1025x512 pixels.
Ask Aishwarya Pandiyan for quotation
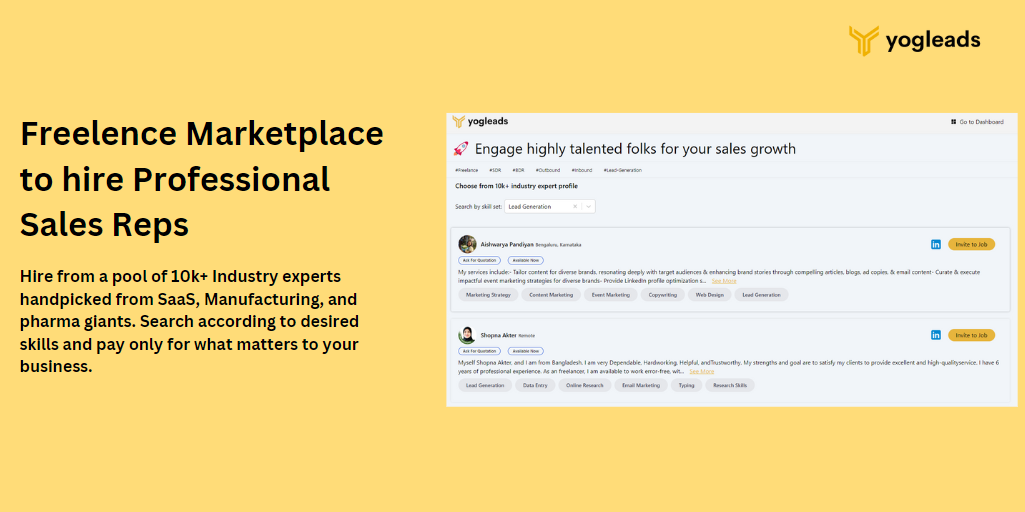point(479,260)
